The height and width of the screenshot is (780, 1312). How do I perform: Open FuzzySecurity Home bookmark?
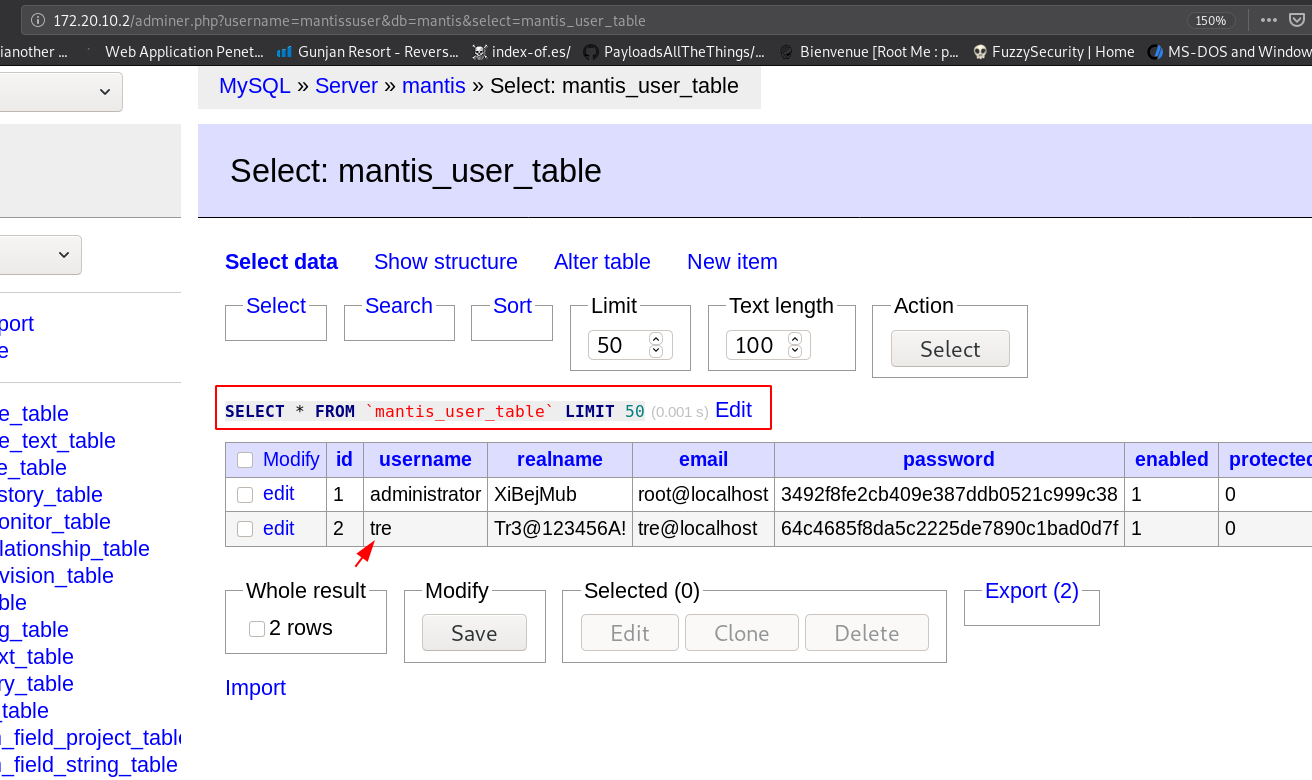click(1053, 52)
